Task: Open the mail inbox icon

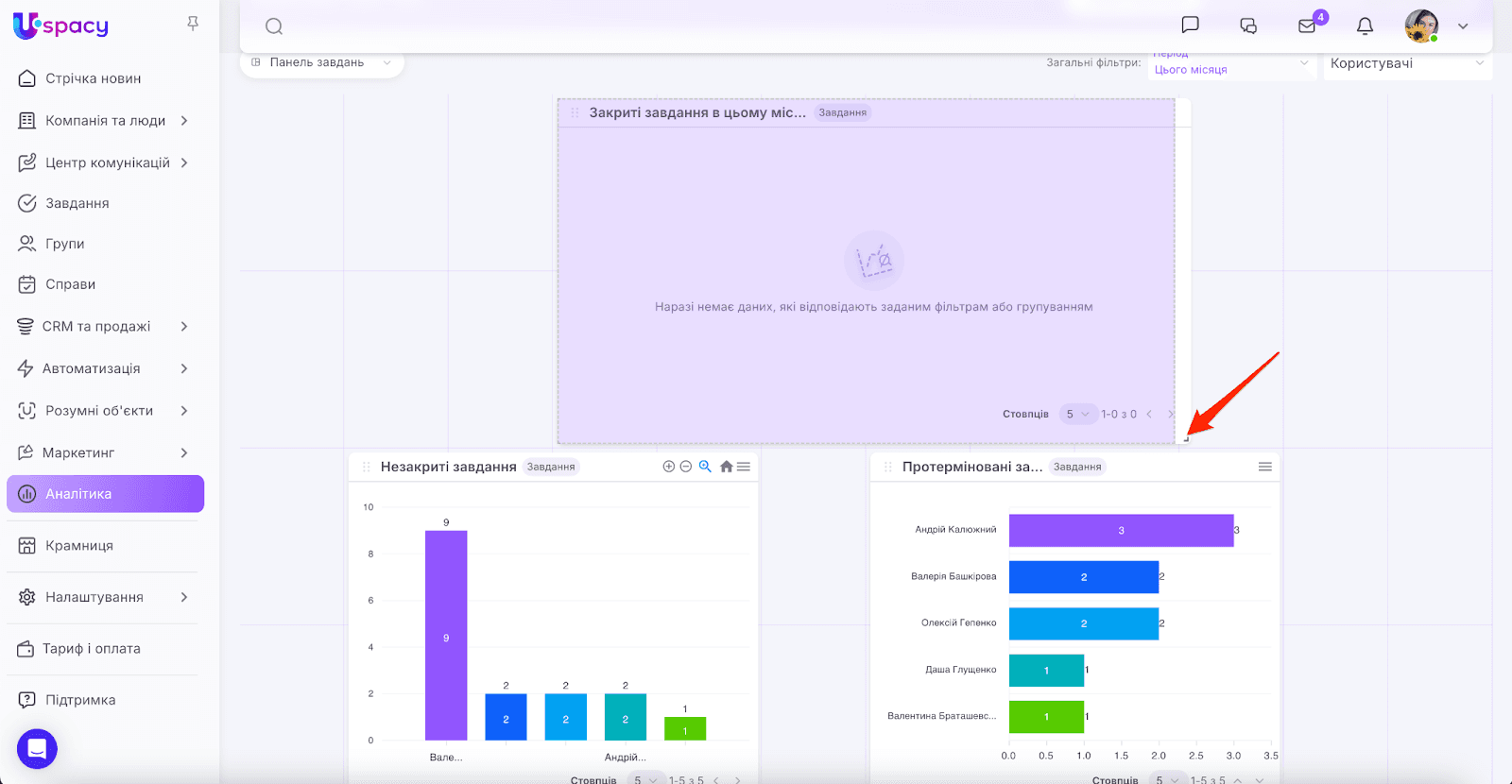Action: (1307, 26)
